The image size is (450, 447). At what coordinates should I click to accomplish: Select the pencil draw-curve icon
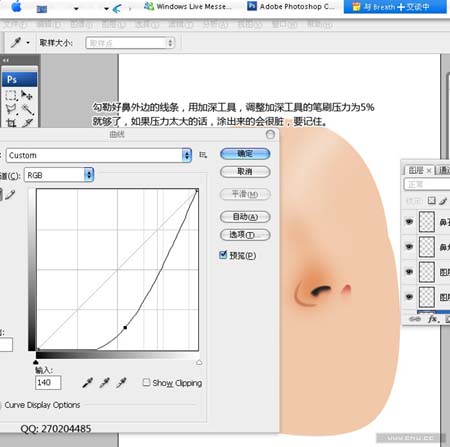click(x=10, y=194)
